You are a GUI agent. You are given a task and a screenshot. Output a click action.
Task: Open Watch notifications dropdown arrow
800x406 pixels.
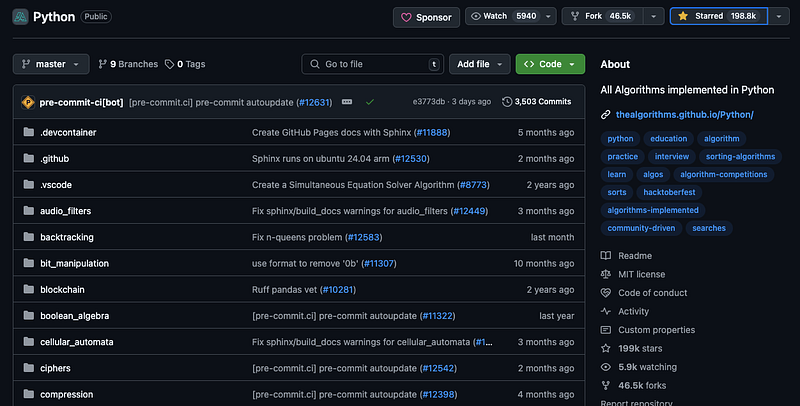[x=548, y=16]
